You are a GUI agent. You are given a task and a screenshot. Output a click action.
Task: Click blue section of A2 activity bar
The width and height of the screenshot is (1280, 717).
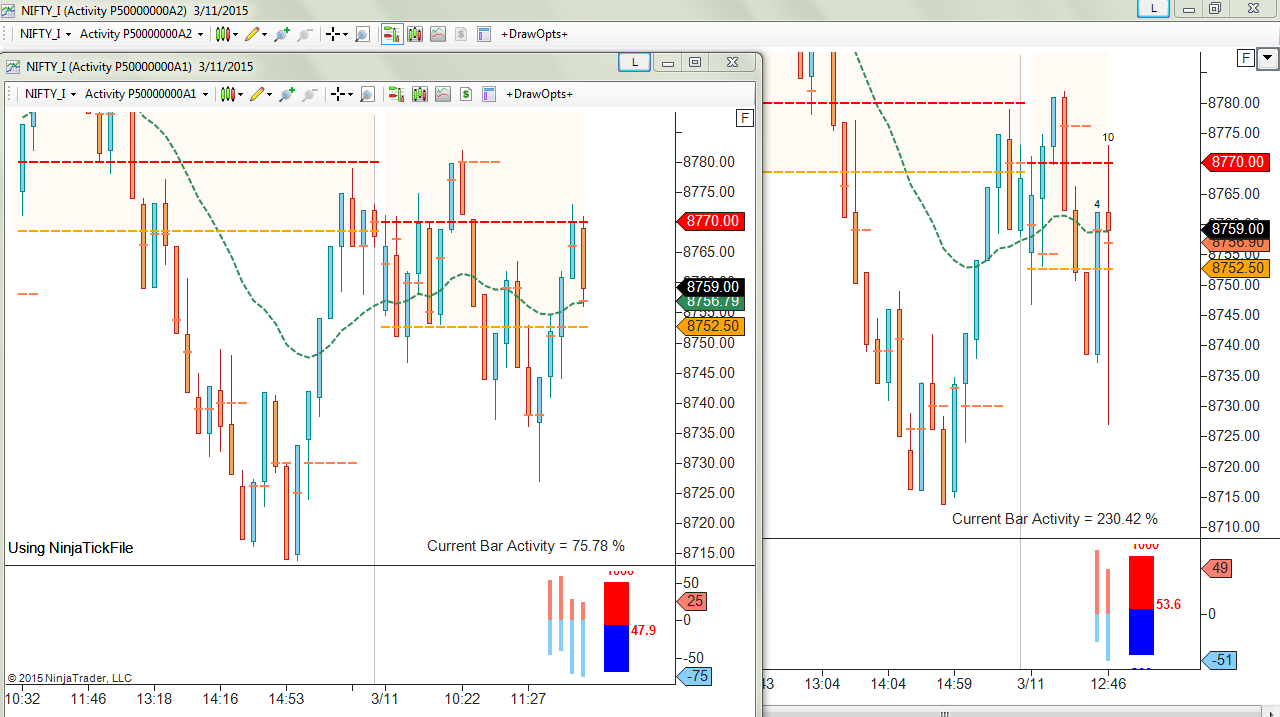tap(1142, 632)
